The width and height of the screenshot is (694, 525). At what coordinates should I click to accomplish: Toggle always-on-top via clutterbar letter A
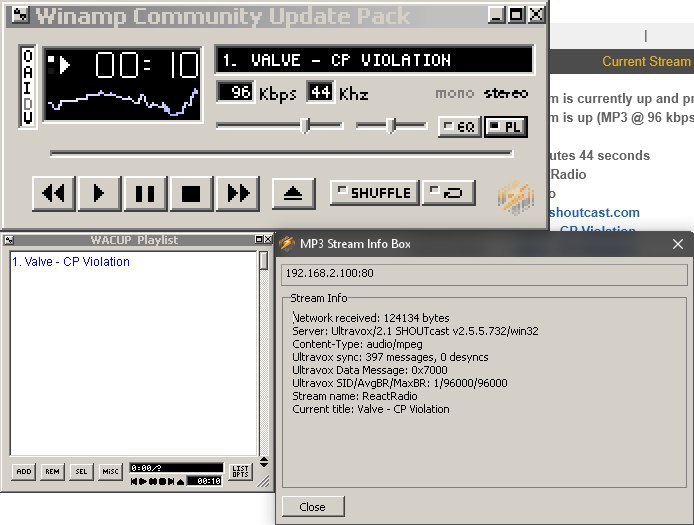click(27, 71)
